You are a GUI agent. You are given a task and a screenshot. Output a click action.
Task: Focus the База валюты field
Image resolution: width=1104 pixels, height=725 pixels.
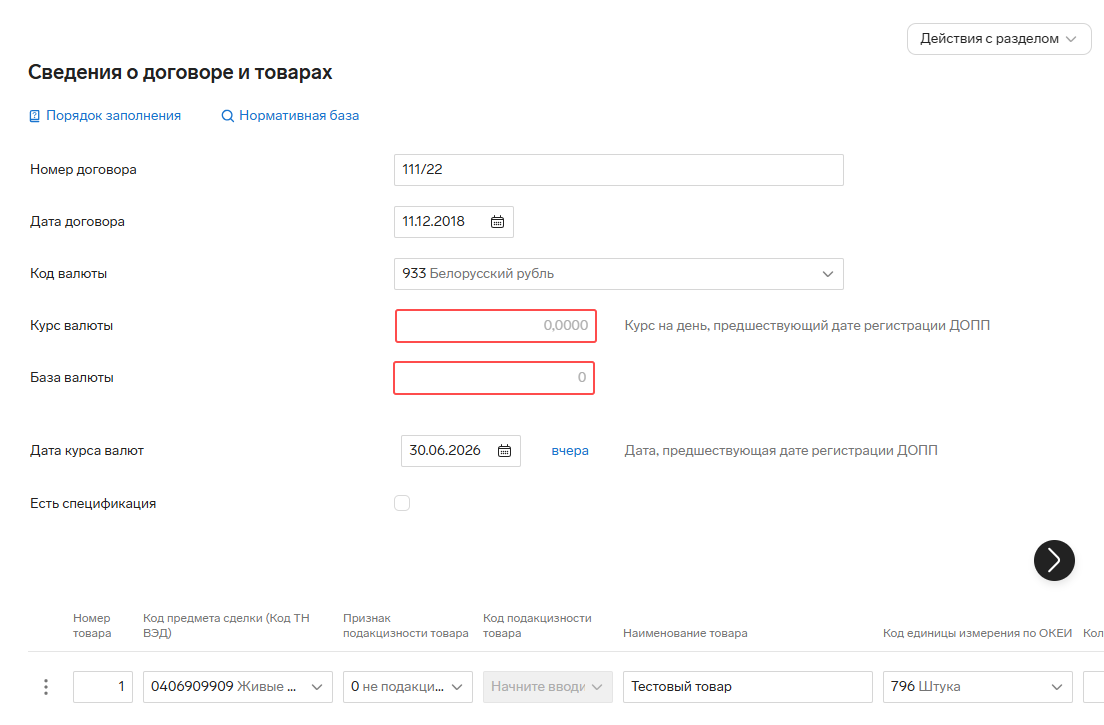(x=494, y=378)
